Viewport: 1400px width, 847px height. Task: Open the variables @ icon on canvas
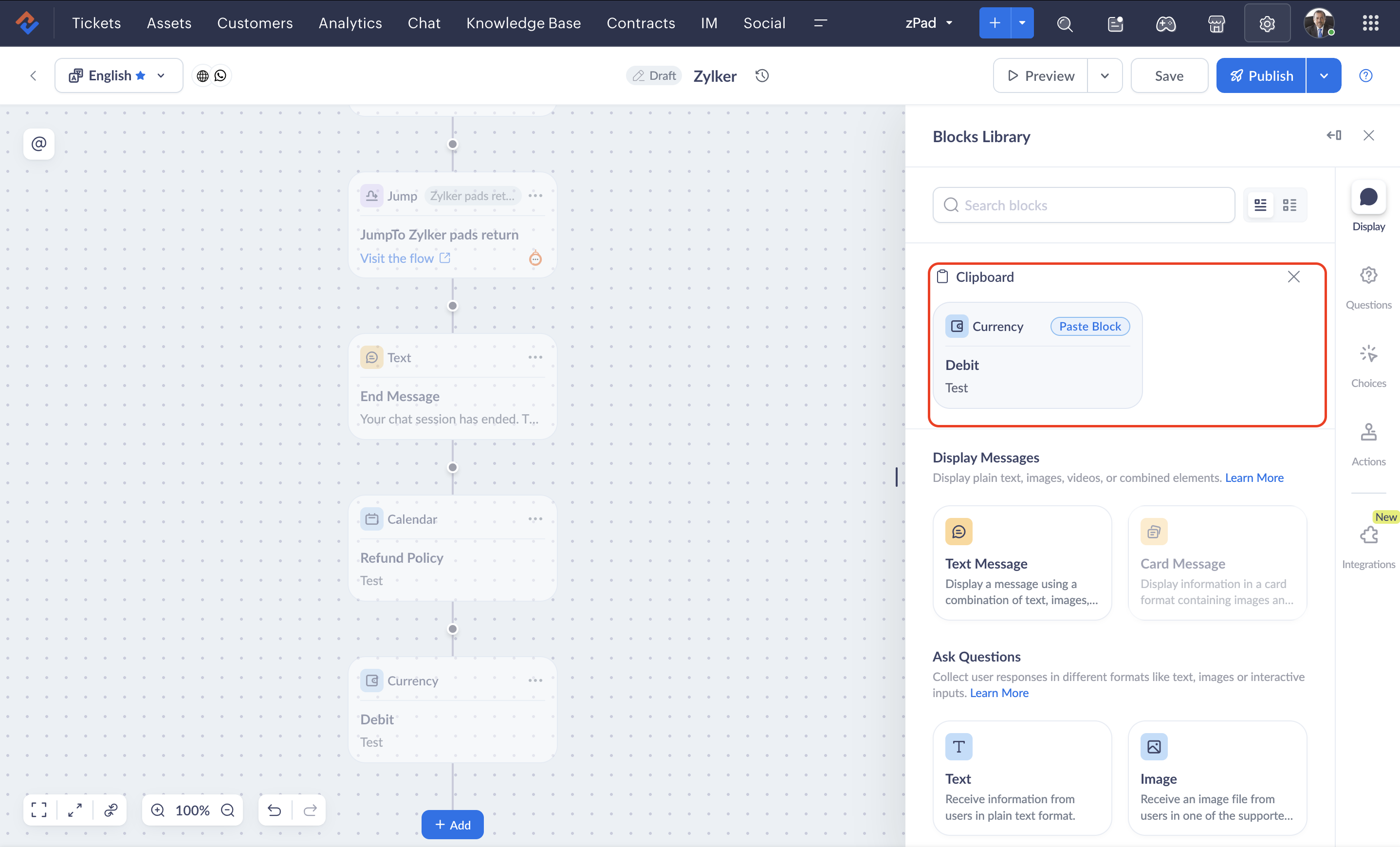[x=38, y=144]
